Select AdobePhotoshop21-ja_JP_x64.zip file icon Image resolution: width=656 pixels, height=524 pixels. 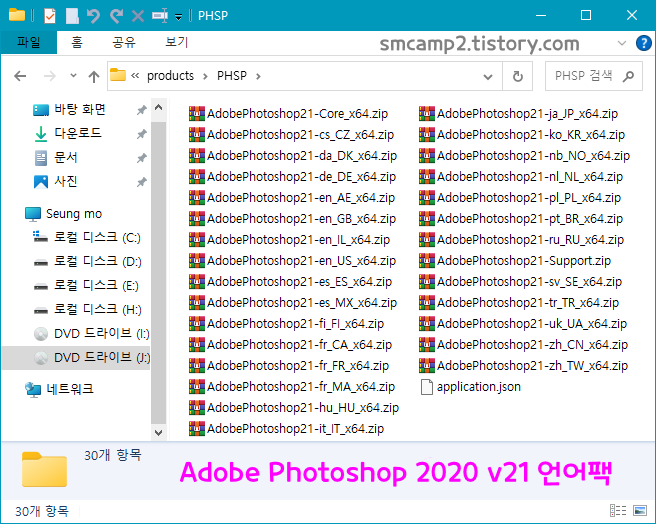coord(427,113)
